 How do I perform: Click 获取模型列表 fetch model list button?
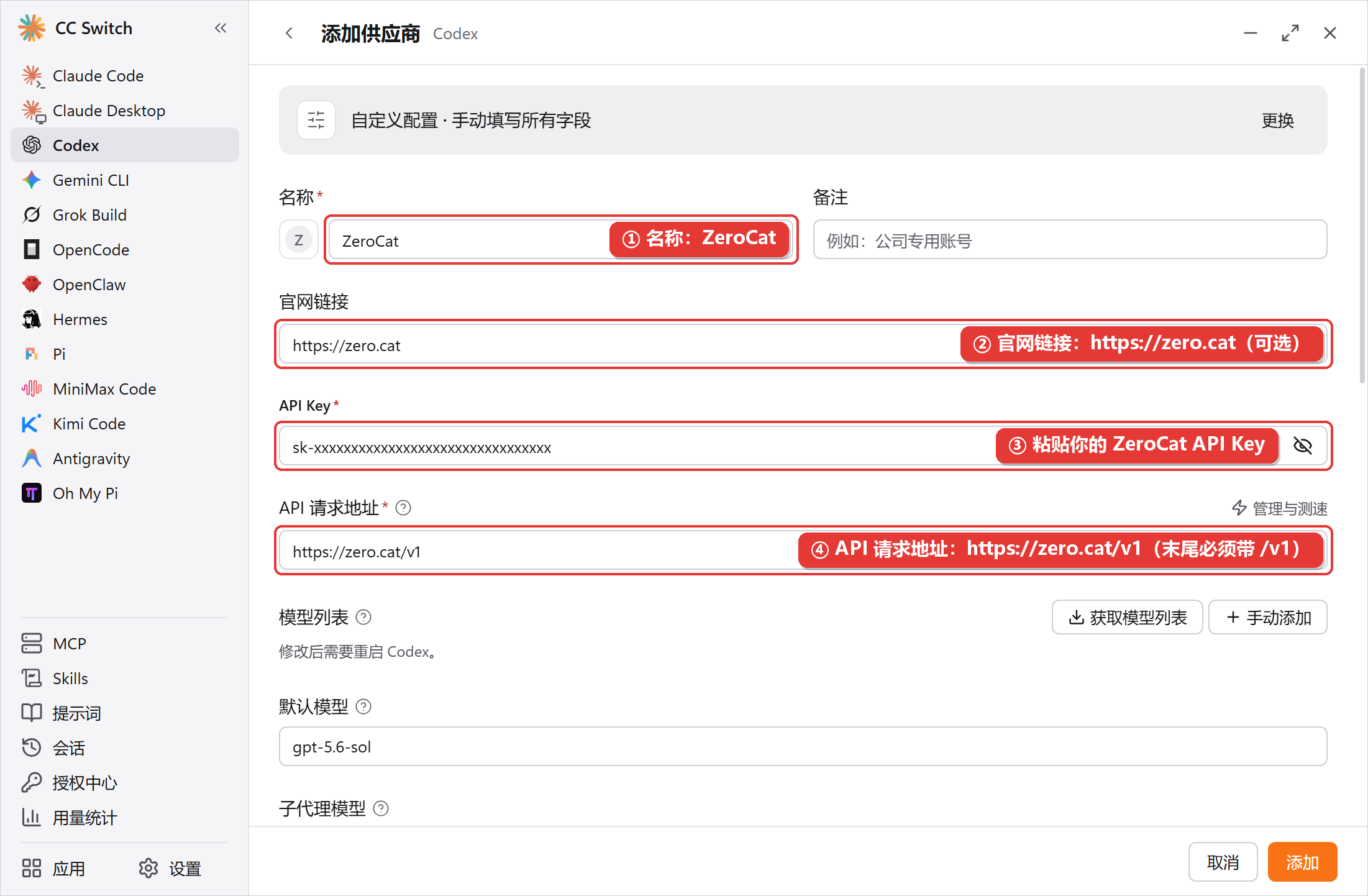click(1127, 617)
